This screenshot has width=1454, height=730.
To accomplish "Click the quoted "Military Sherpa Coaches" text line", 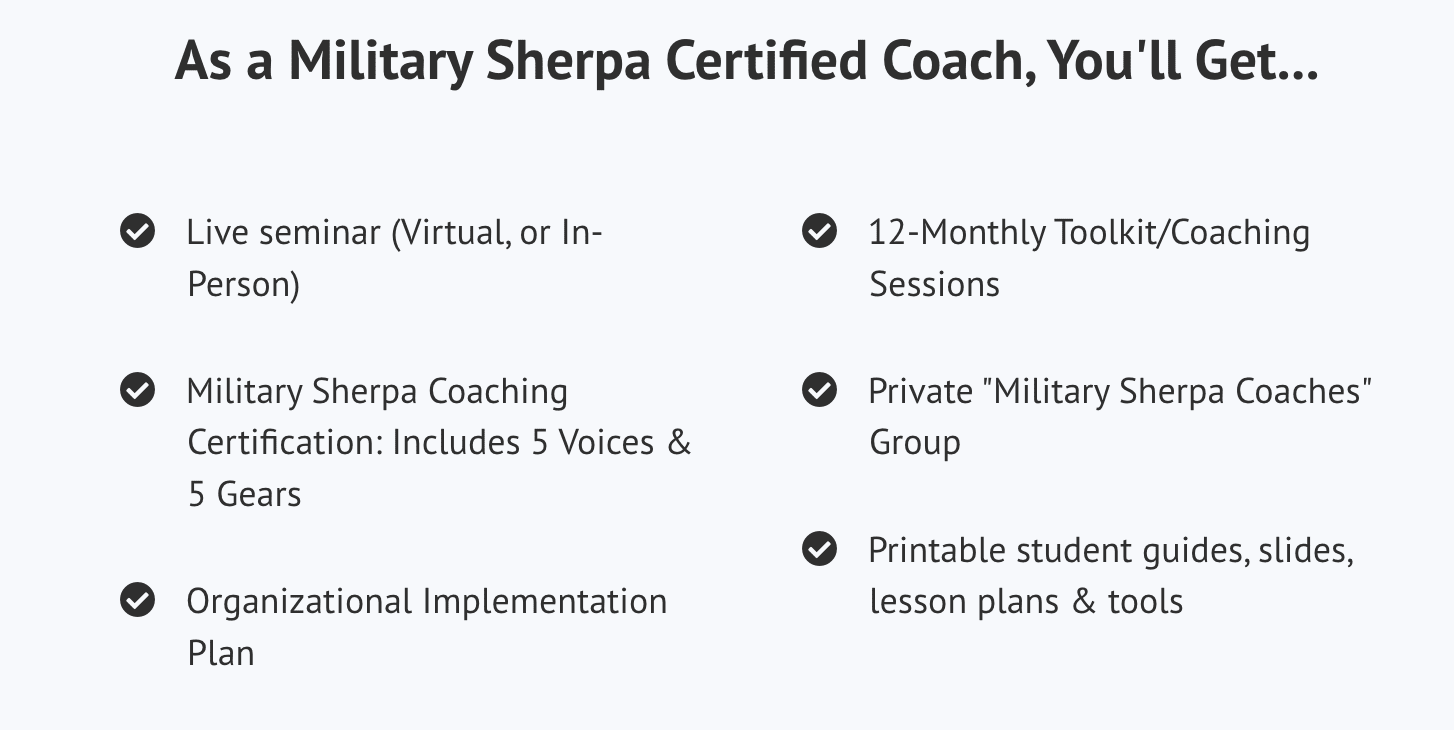I will (x=1120, y=391).
